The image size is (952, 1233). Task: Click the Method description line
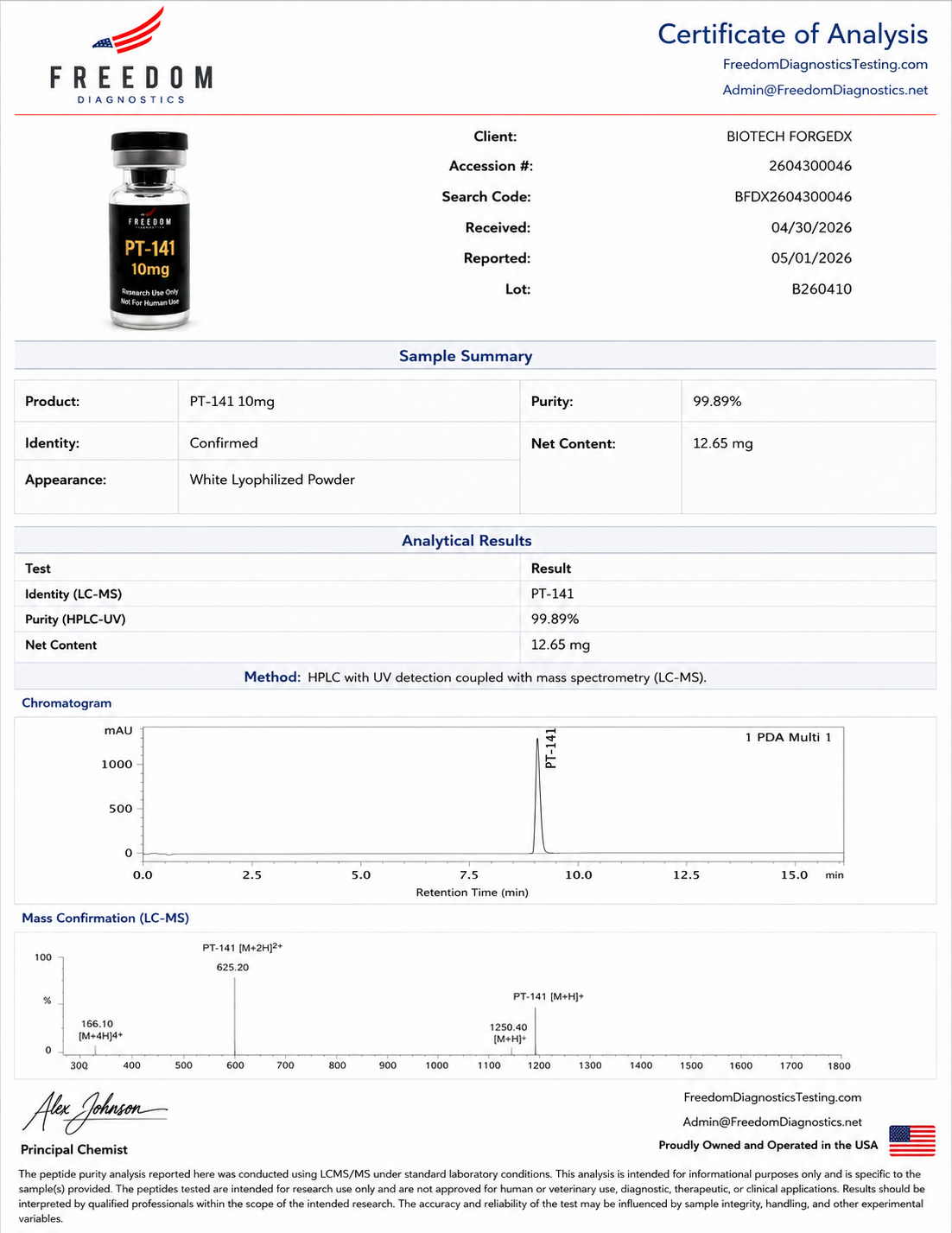point(475,677)
